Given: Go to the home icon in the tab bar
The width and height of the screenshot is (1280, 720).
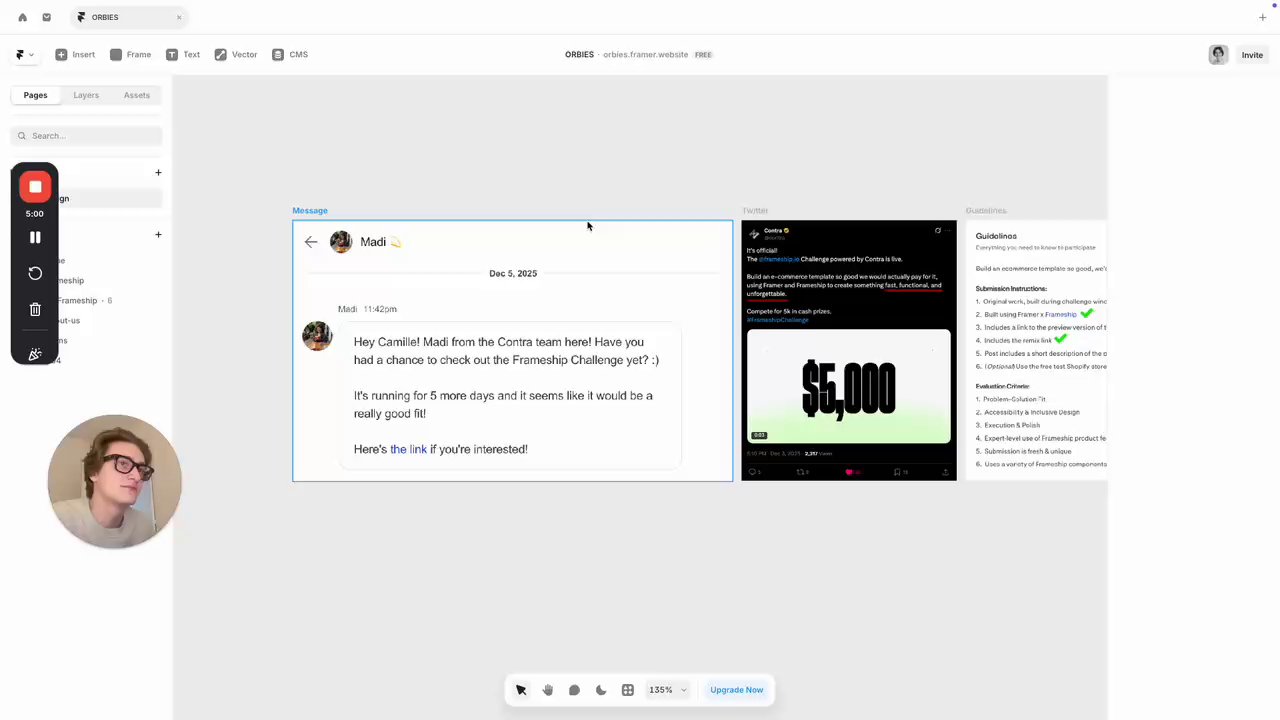Looking at the screenshot, I should click(x=23, y=17).
